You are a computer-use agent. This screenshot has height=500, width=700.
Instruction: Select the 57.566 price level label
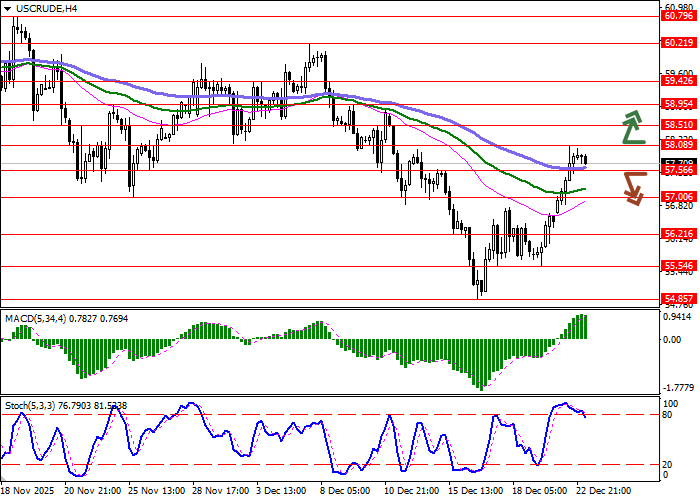pyautogui.click(x=679, y=170)
